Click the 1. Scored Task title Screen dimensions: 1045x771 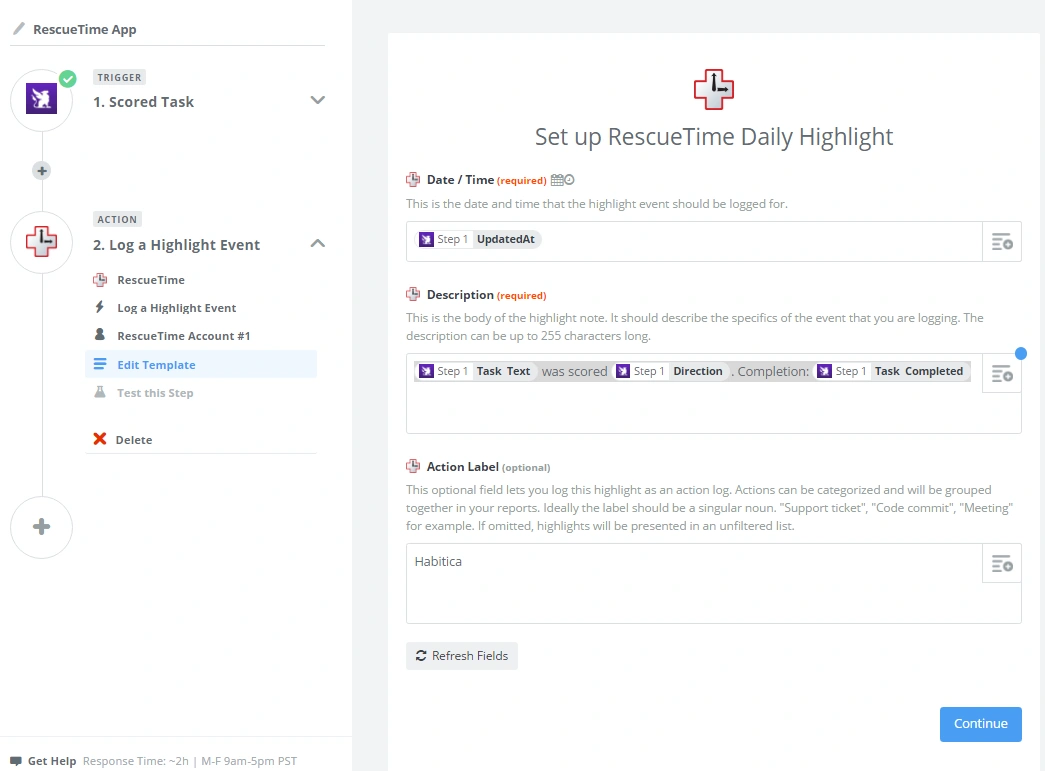(x=143, y=102)
